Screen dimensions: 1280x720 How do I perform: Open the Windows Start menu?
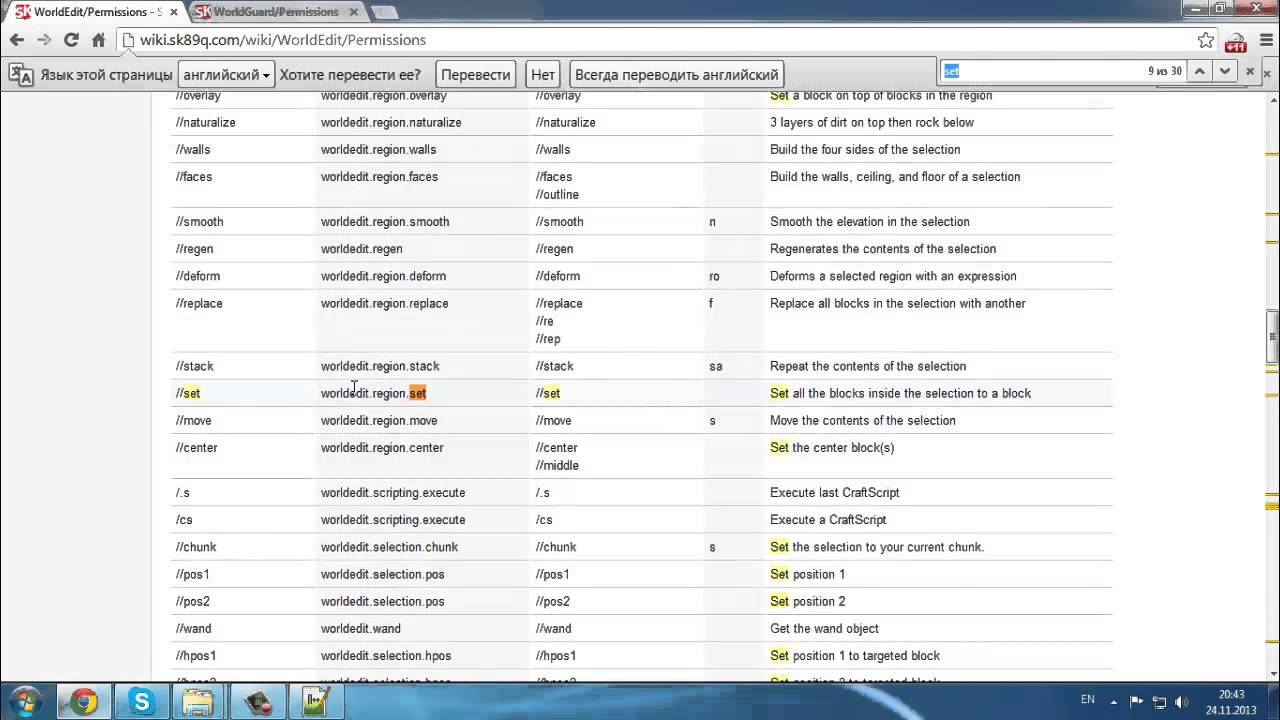click(24, 701)
